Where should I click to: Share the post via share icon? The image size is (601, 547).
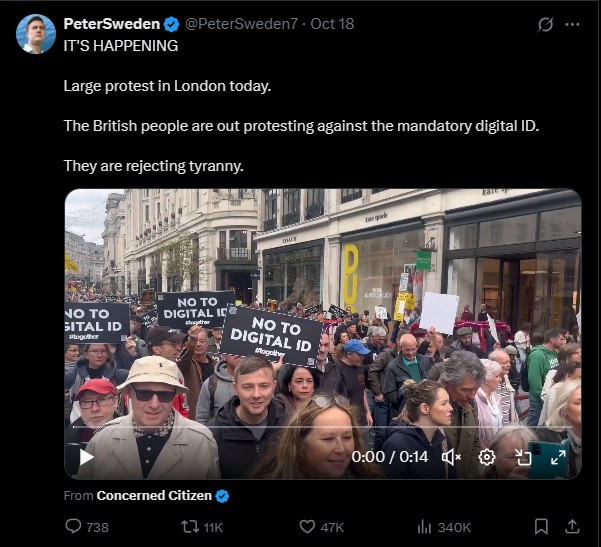coord(572,526)
